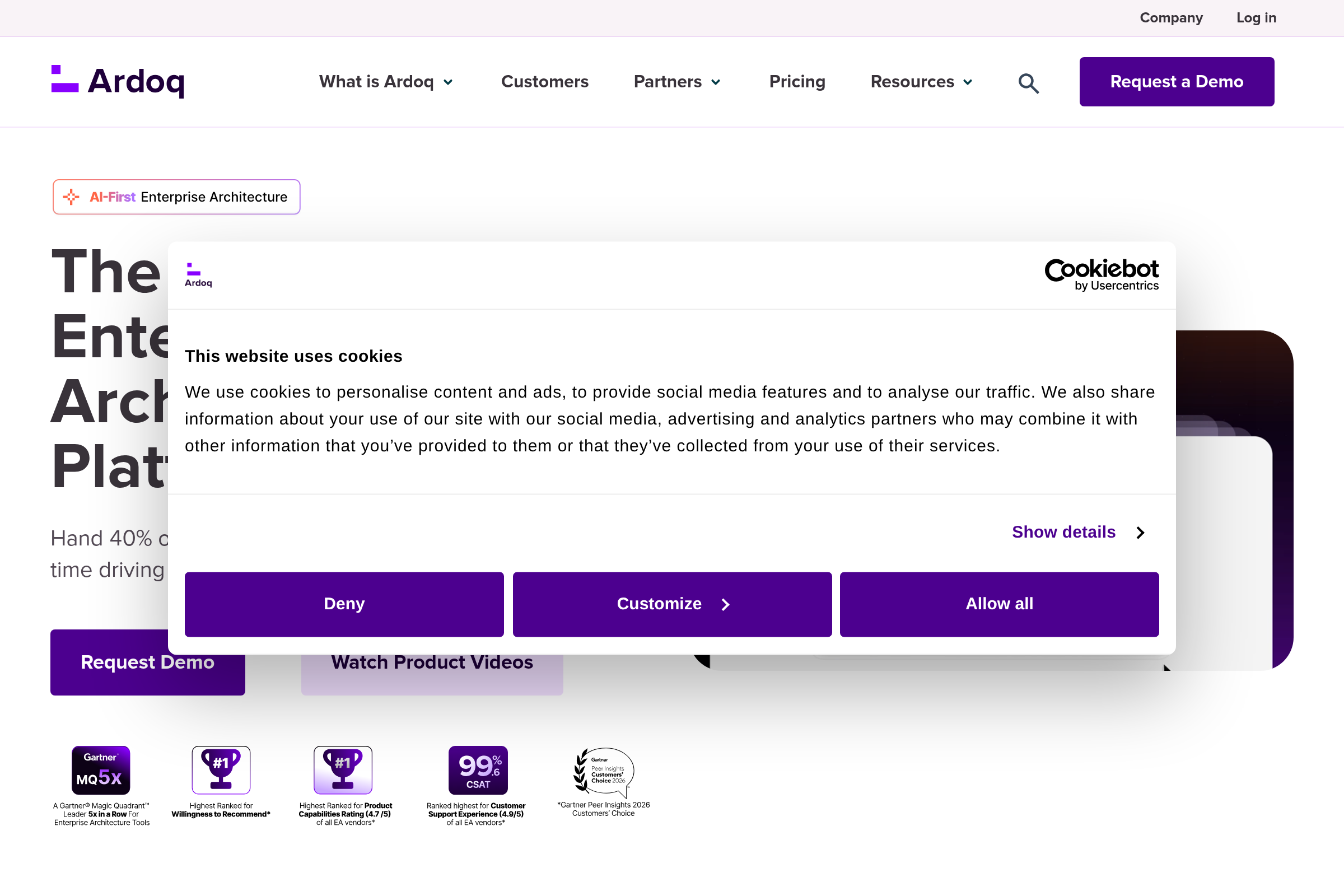Image resolution: width=1344 pixels, height=896 pixels.
Task: Open the Customers page
Action: coord(544,82)
